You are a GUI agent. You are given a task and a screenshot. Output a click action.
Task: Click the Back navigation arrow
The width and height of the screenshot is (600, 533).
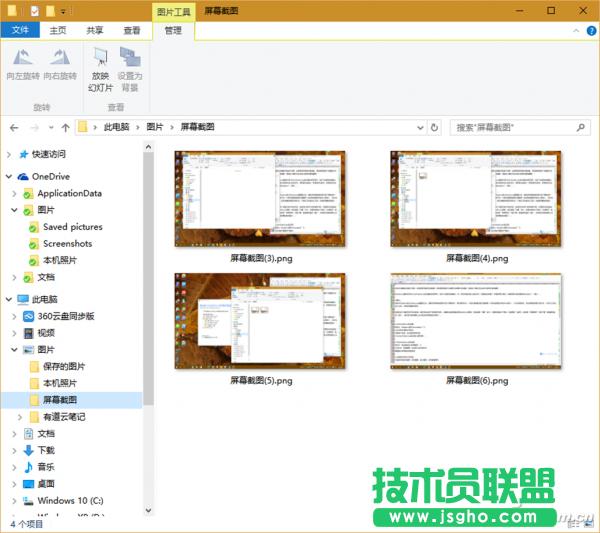[x=14, y=128]
